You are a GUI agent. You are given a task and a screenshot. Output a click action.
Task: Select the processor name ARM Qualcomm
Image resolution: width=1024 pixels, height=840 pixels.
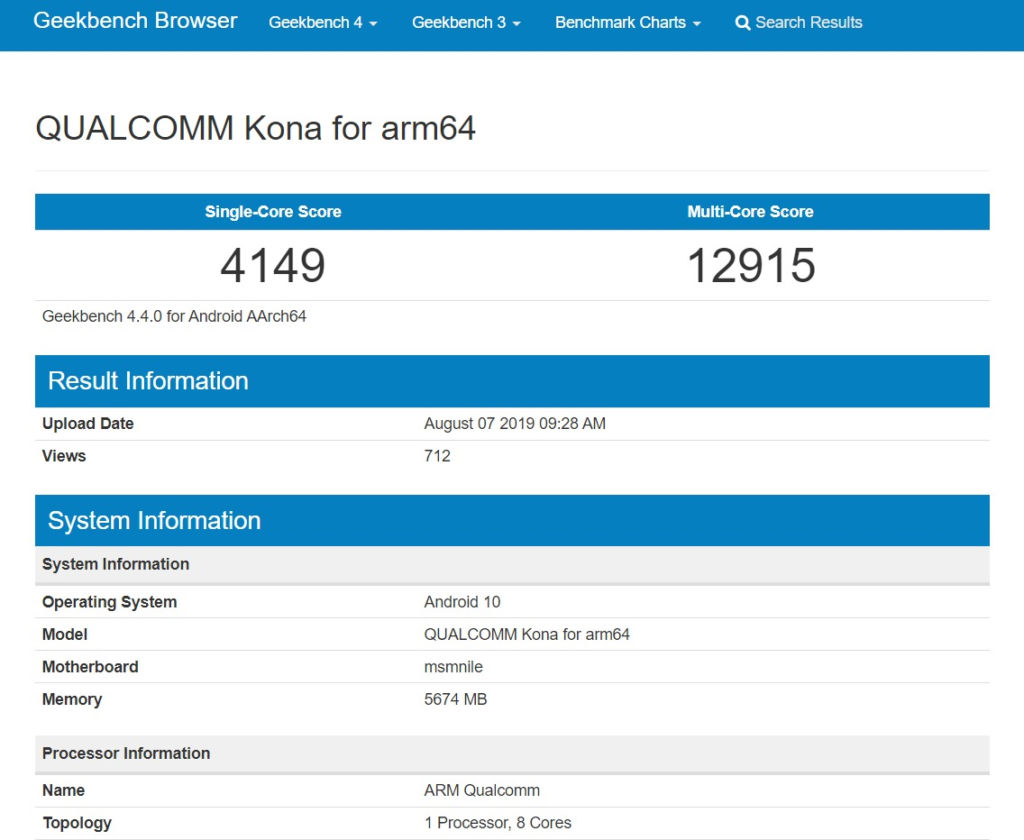[482, 790]
